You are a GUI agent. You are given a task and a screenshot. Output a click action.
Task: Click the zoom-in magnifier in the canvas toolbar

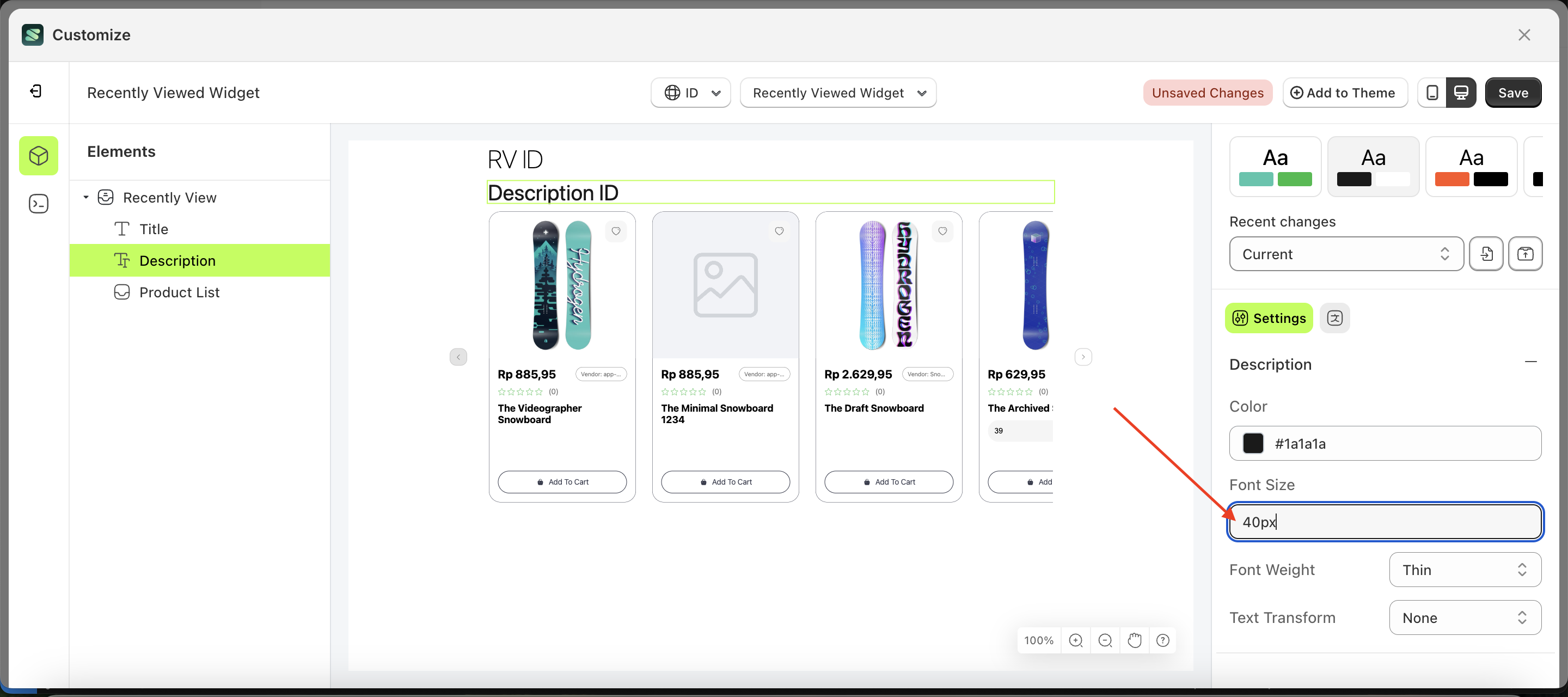(x=1076, y=640)
